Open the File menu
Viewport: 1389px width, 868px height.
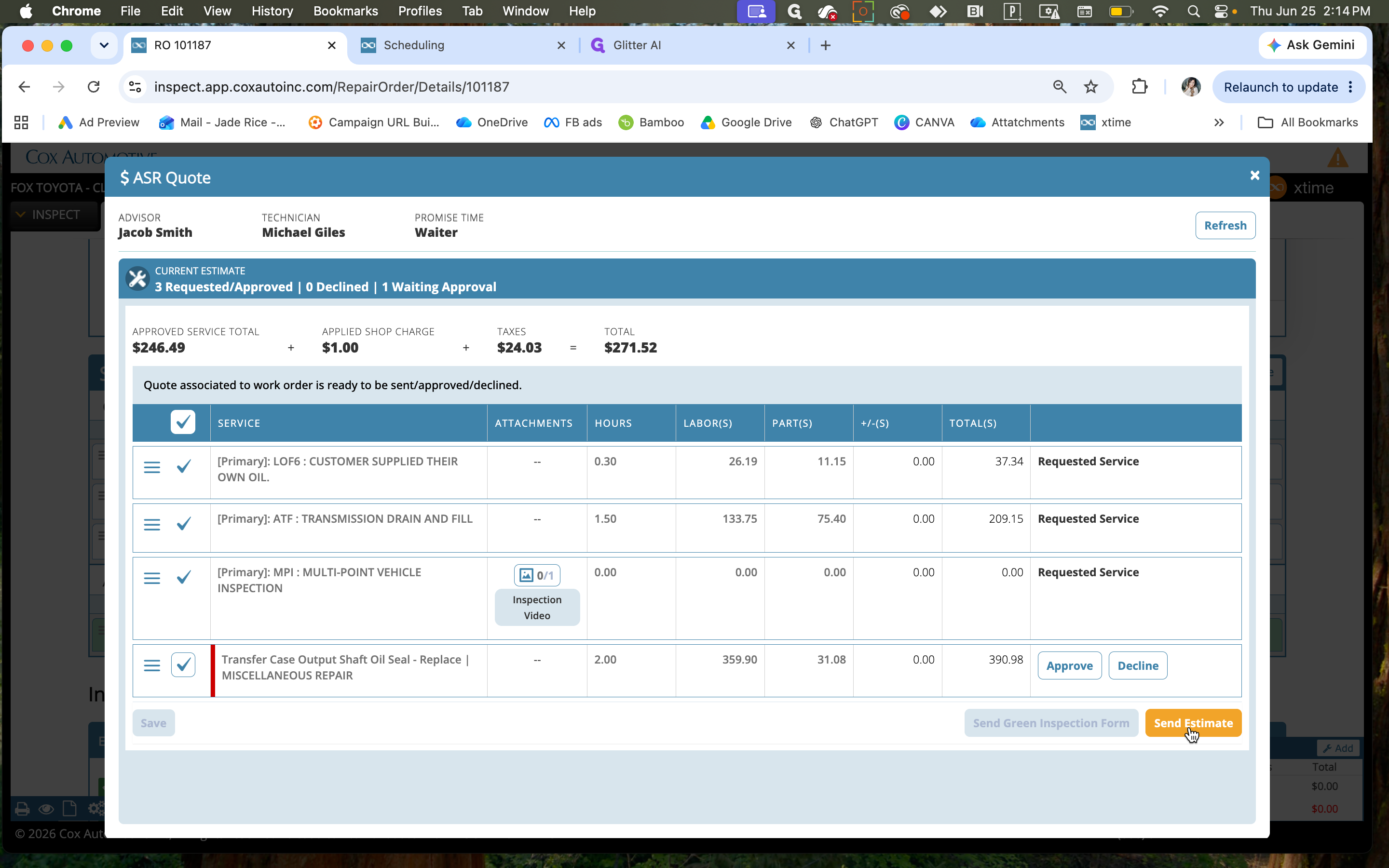coord(130,12)
